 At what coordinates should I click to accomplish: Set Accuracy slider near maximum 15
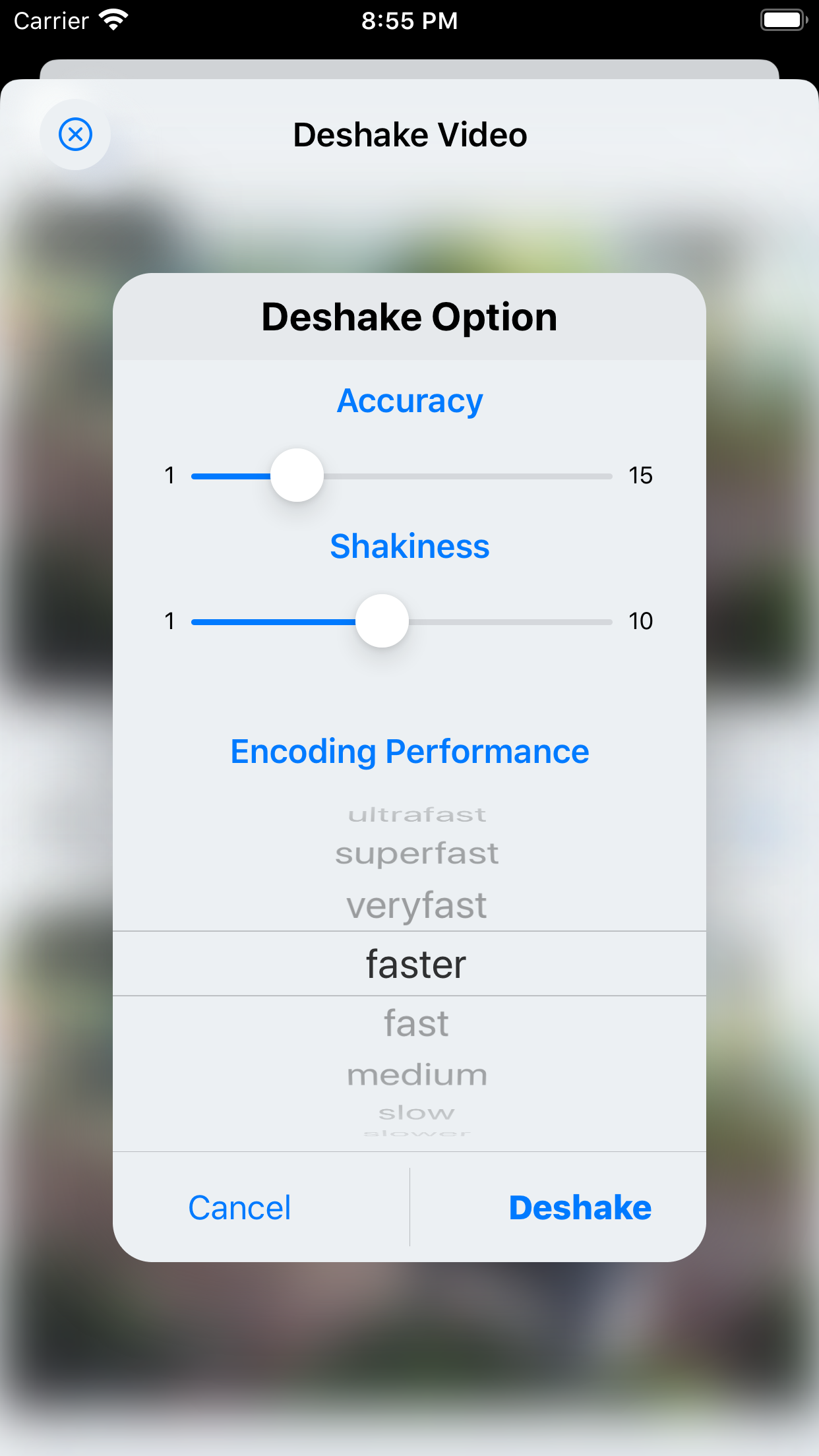(x=603, y=476)
